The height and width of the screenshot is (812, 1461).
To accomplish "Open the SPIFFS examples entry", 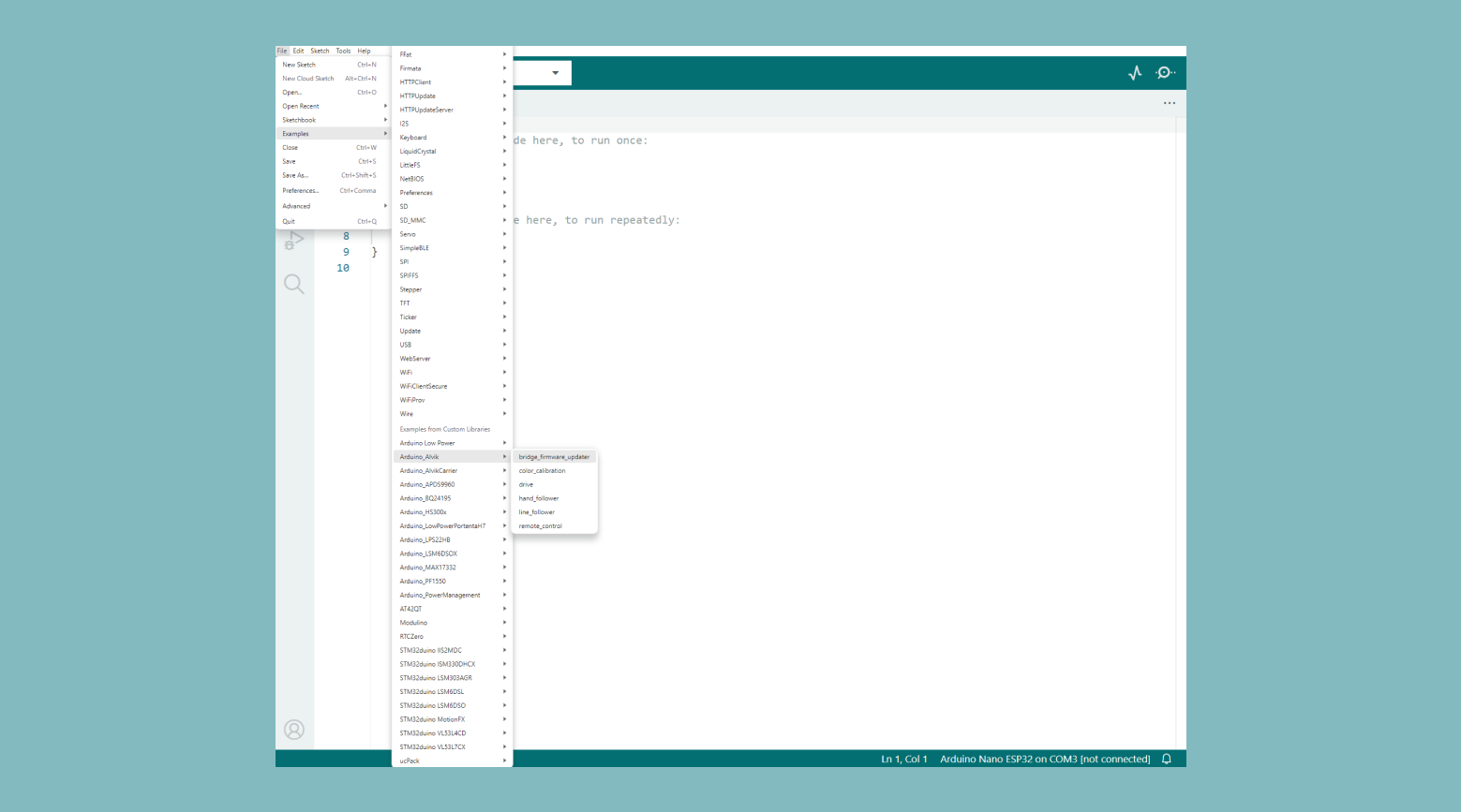I will [x=452, y=276].
